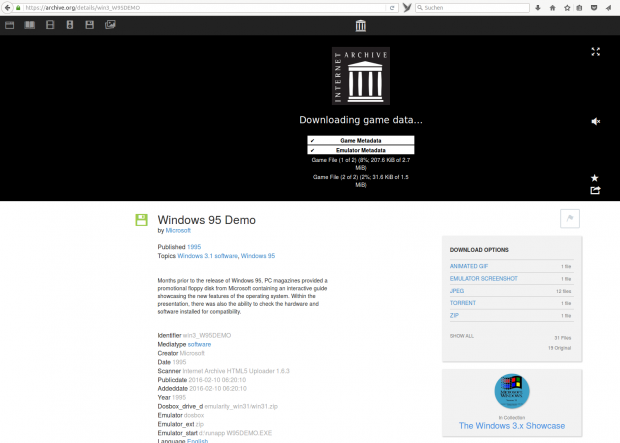This screenshot has width=620, height=443.
Task: Open the Microsoft author link
Action: [178, 230]
